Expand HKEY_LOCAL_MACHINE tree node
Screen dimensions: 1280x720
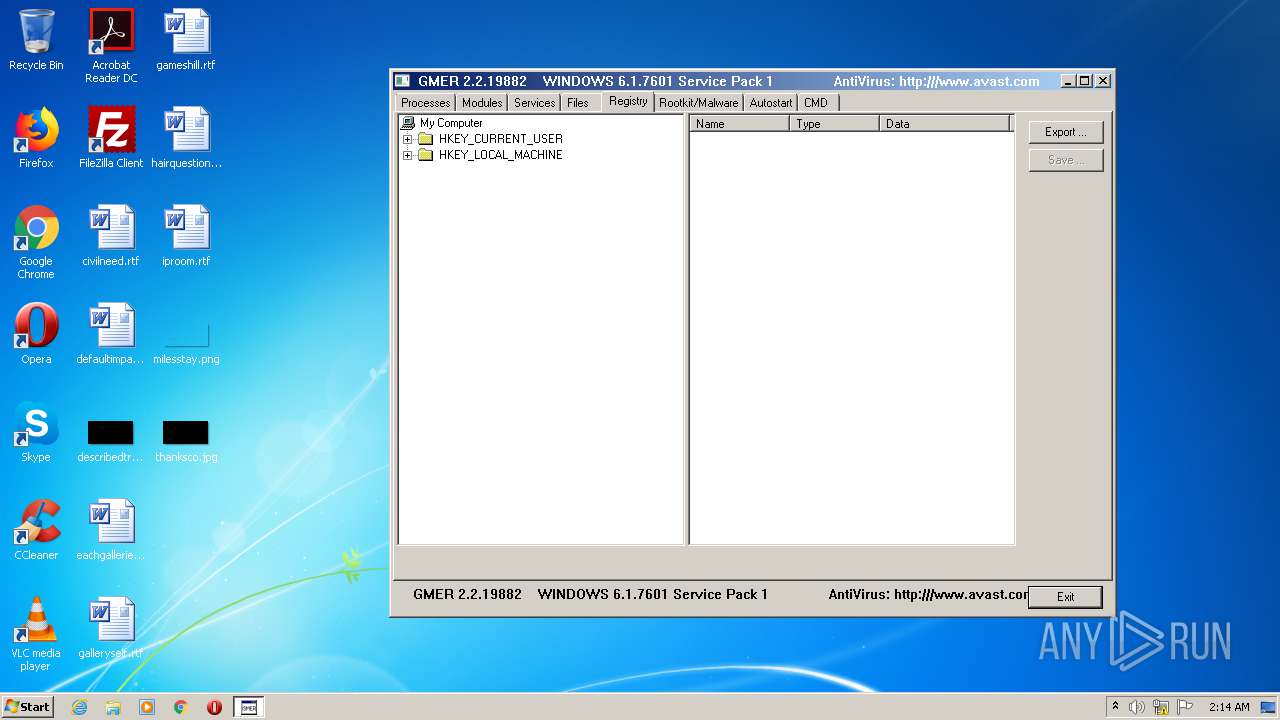pyautogui.click(x=408, y=155)
